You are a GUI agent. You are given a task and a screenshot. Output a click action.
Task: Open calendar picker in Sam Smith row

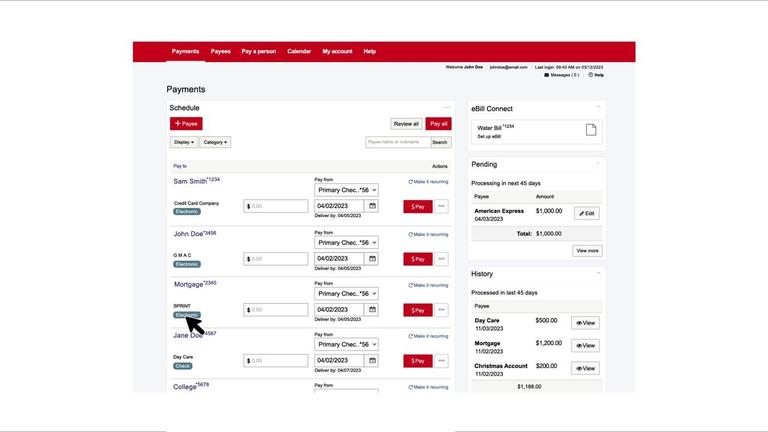pyautogui.click(x=372, y=206)
